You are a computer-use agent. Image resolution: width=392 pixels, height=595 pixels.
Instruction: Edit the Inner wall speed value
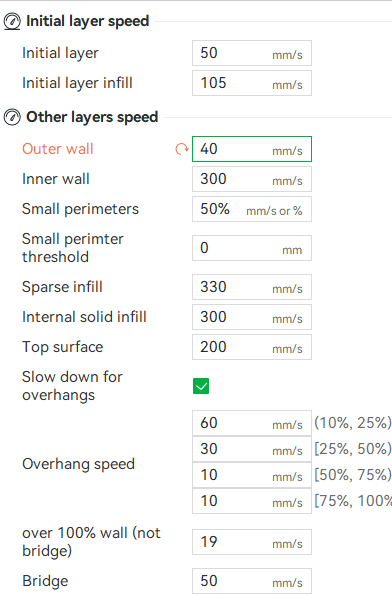point(252,179)
